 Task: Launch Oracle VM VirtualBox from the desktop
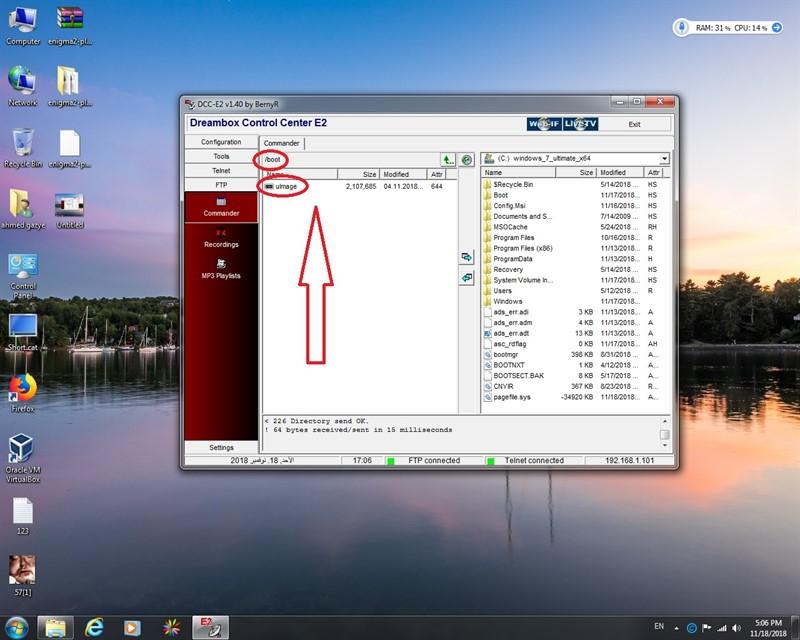pos(23,458)
